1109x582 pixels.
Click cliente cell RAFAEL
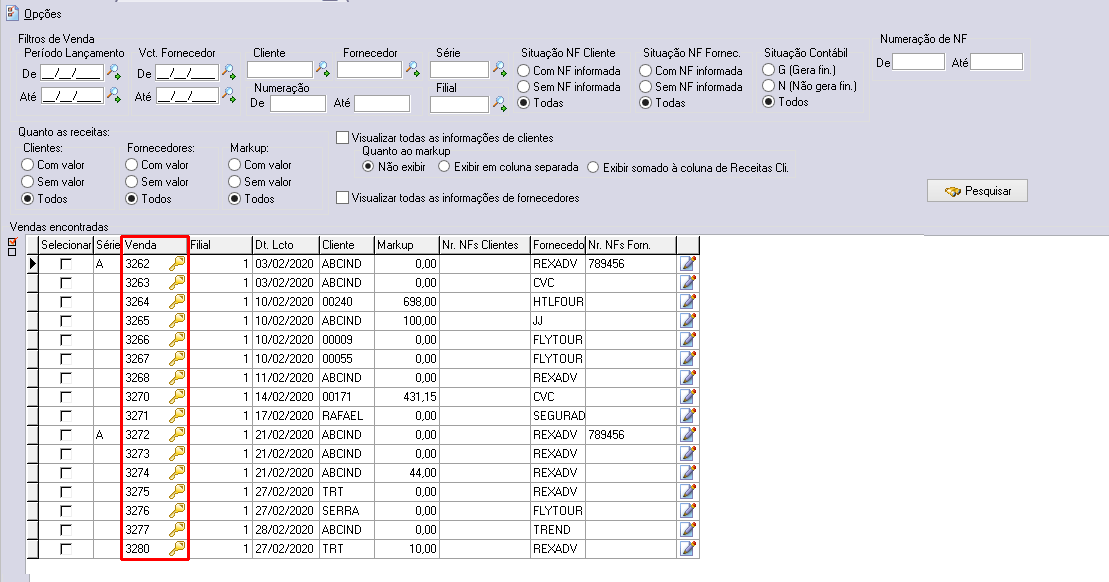347,416
